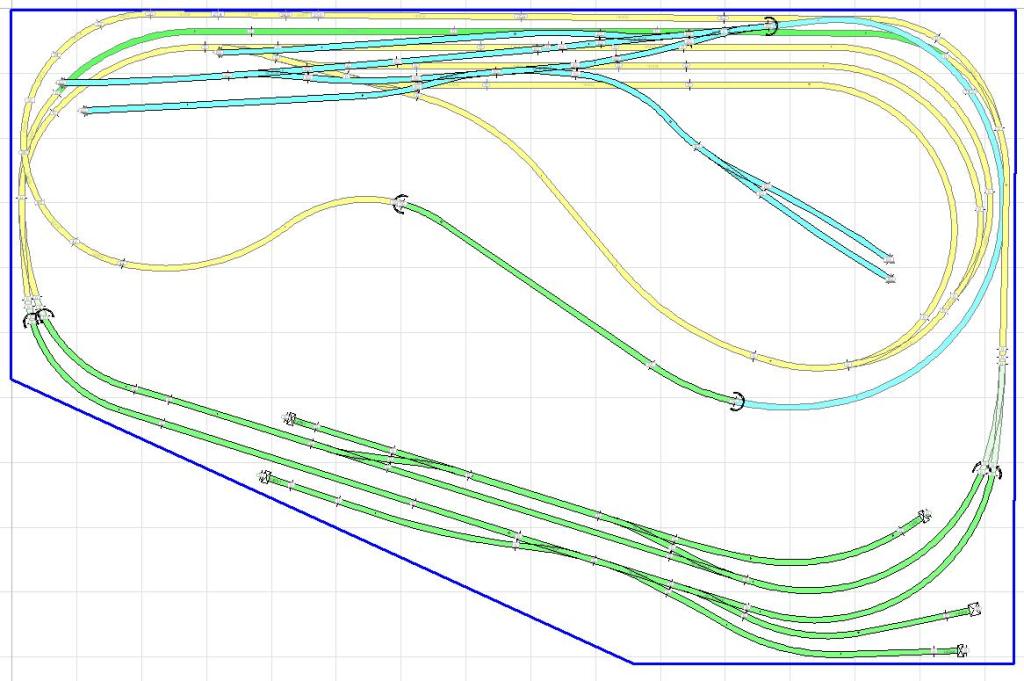1024x681 pixels.
Task: Click the diagonal blue baseboard edge at the lower left
Action: [321, 520]
